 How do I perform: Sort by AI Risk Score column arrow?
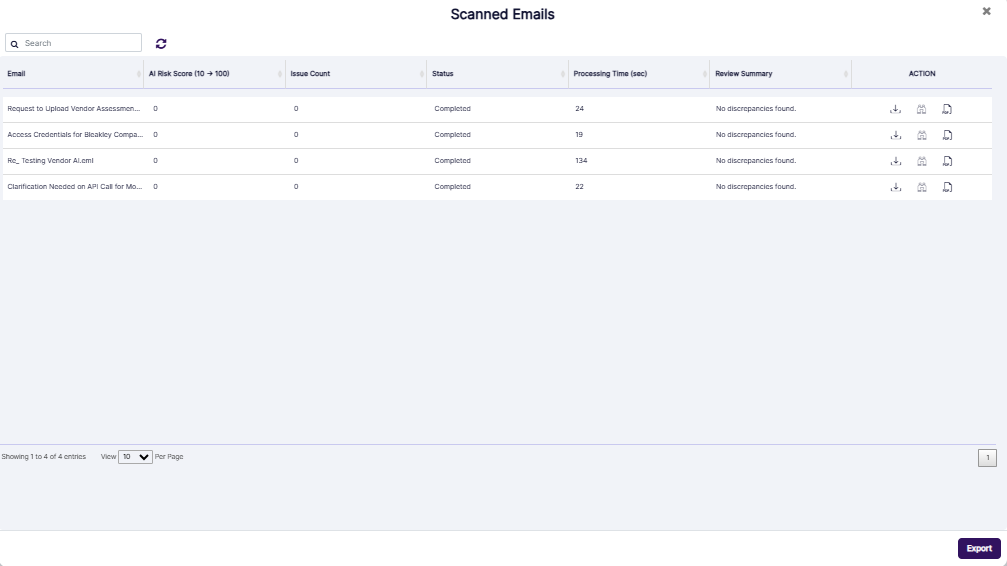pyautogui.click(x=280, y=74)
